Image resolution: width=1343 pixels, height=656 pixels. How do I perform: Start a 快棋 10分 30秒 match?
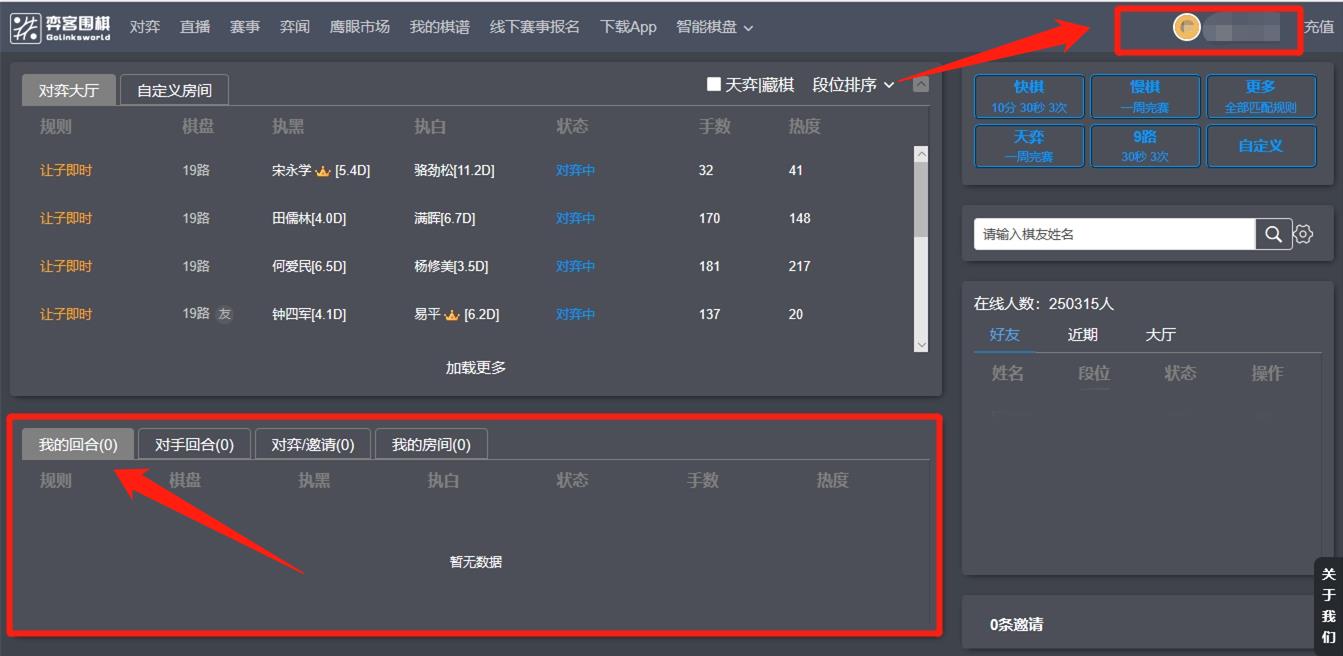coord(1028,96)
